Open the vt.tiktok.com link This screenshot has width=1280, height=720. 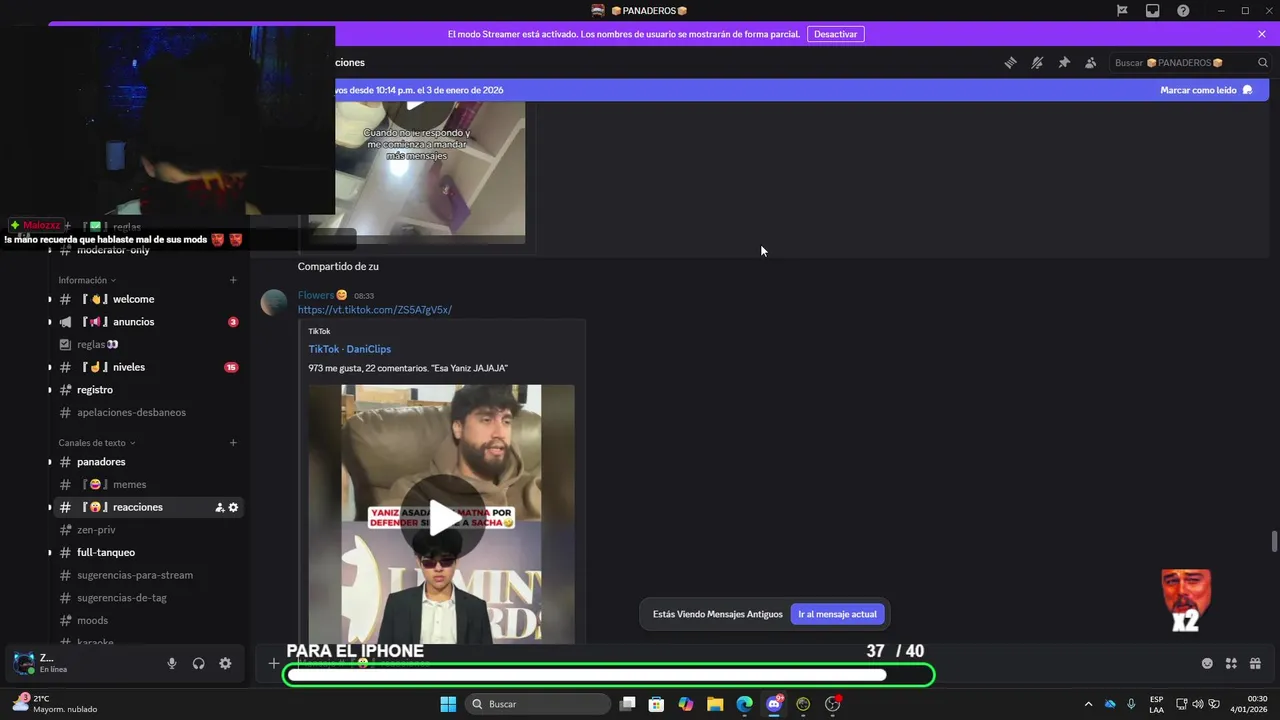pos(375,310)
